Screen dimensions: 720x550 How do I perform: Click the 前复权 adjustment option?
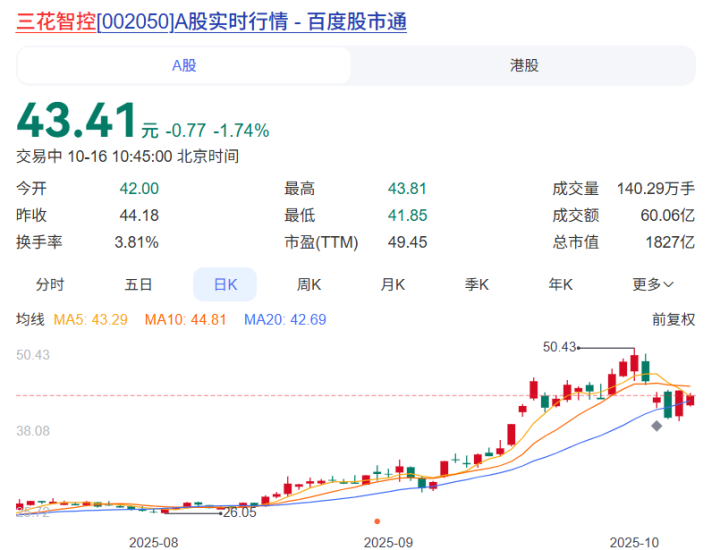coord(673,319)
